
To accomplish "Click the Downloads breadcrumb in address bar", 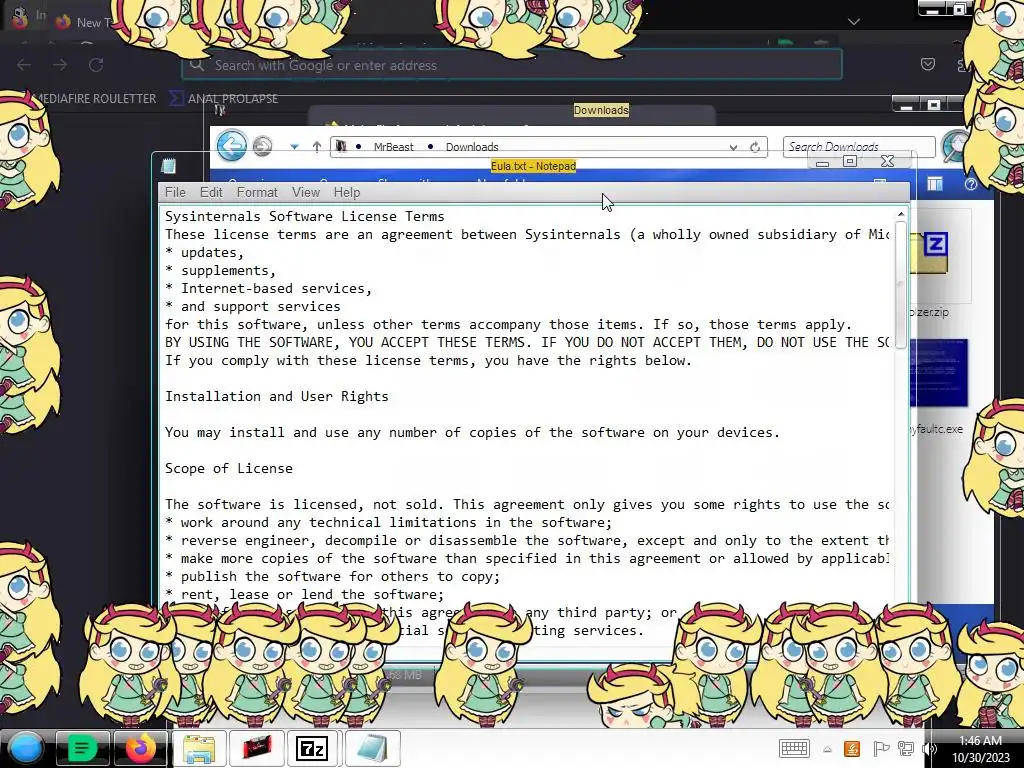I will [x=472, y=147].
